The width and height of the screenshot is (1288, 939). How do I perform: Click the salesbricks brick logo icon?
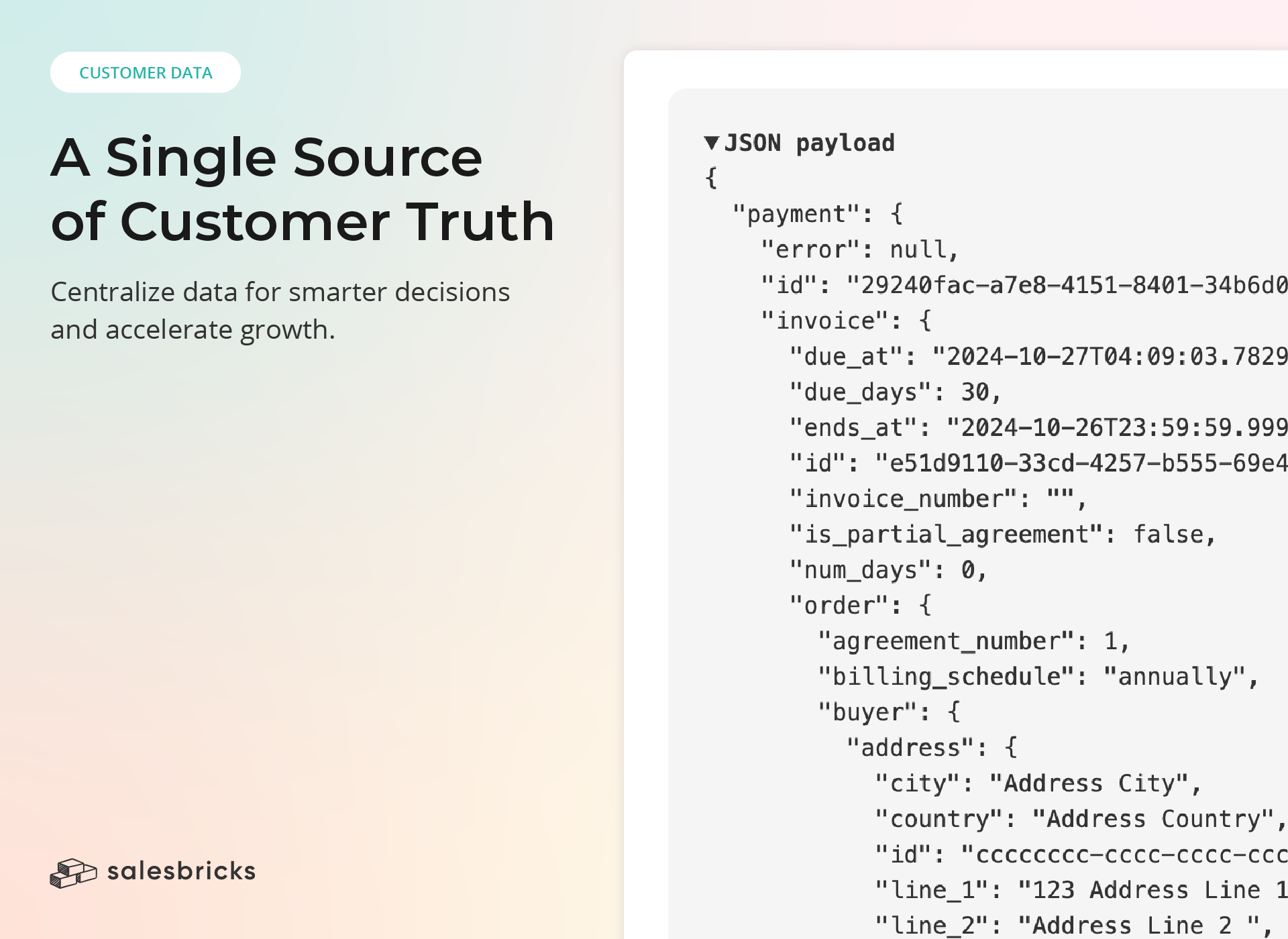(x=73, y=873)
